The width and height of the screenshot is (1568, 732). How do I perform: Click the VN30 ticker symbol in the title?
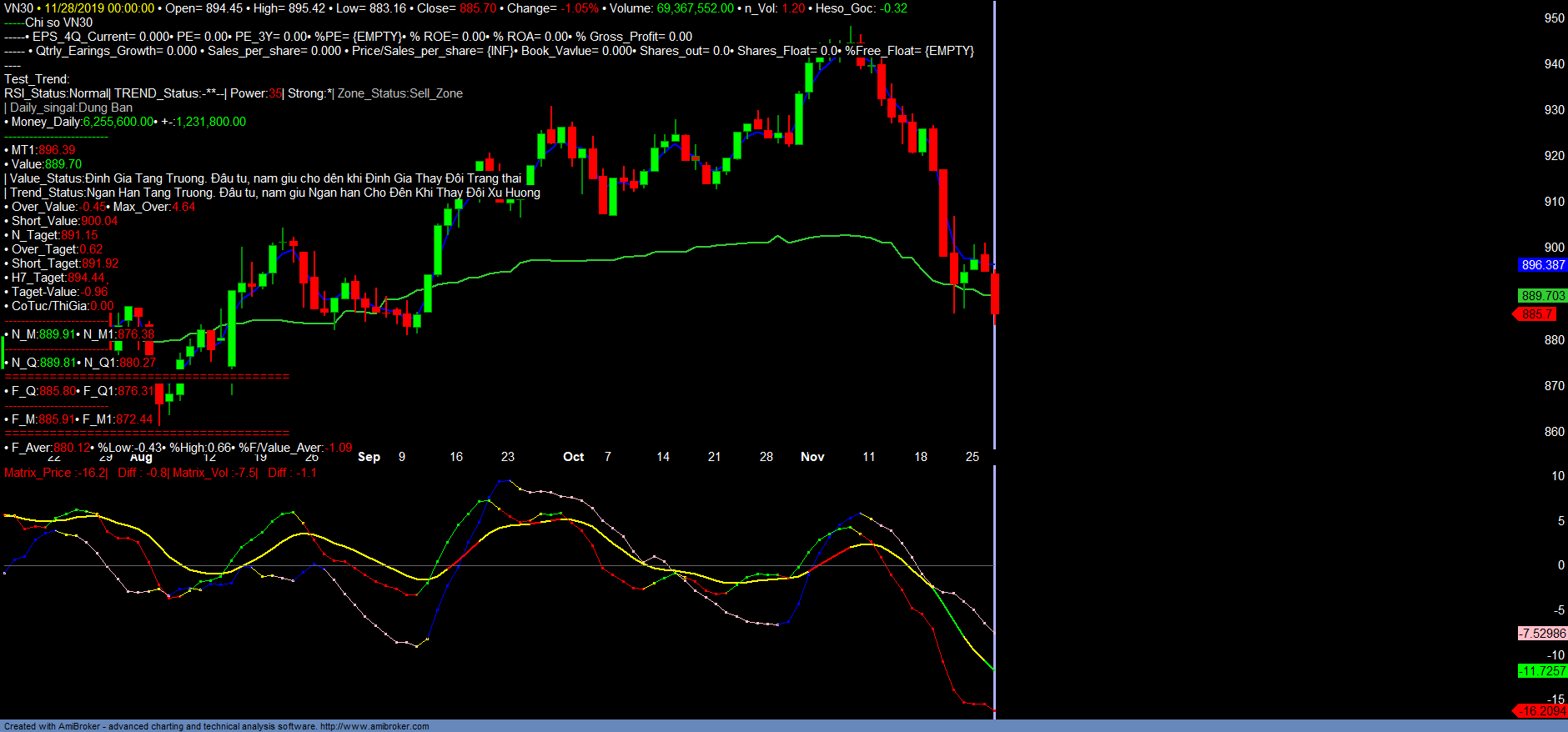(x=18, y=8)
